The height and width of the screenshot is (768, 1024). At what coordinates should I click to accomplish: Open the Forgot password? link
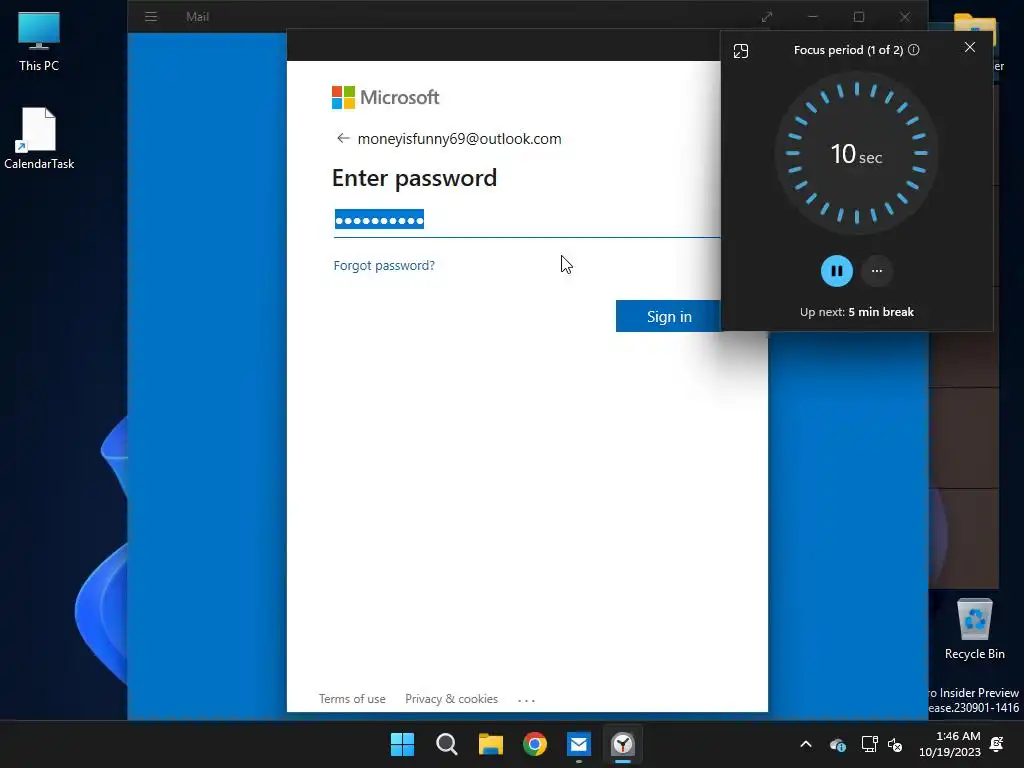point(384,265)
